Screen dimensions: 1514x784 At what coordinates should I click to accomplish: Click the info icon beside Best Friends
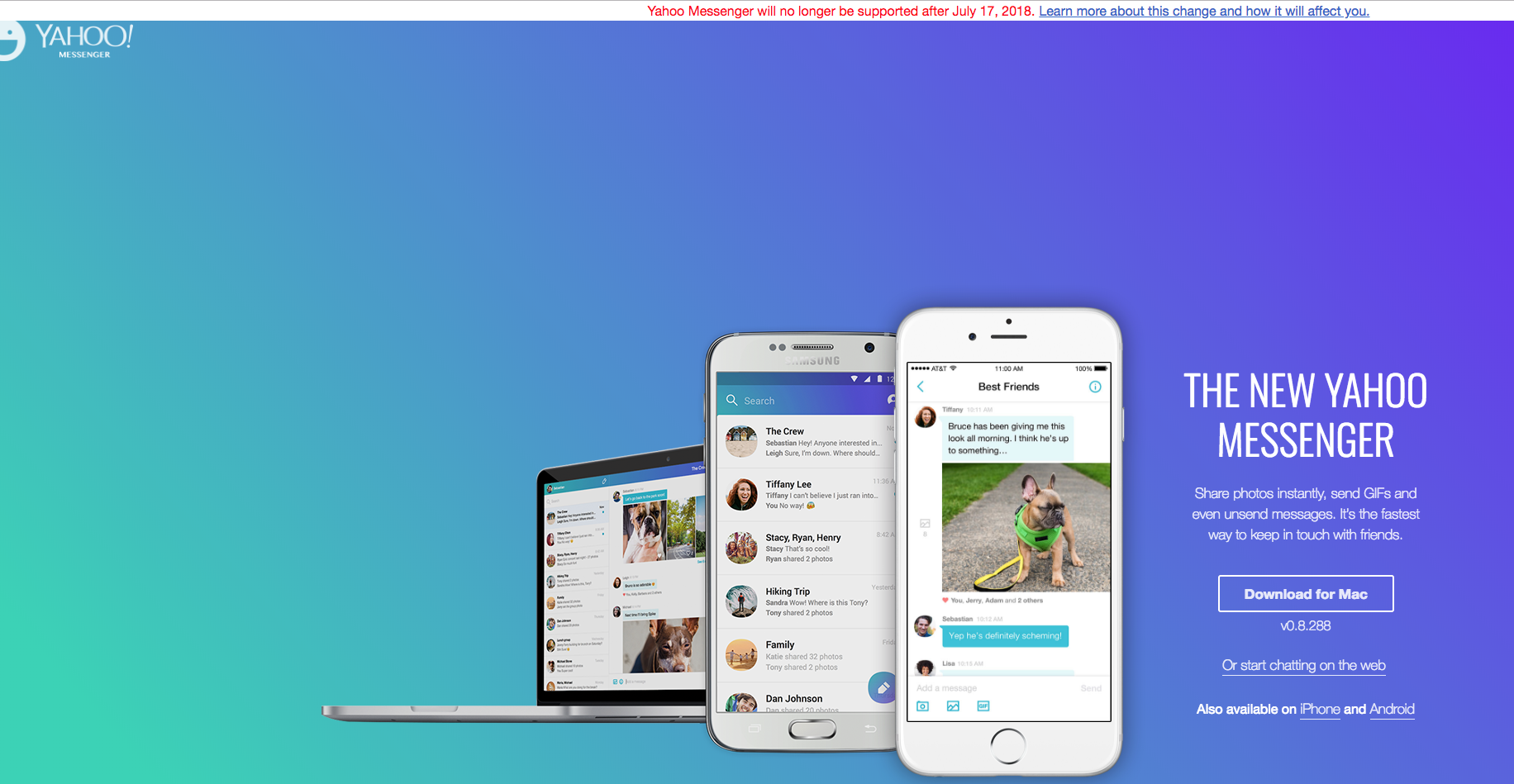tap(1095, 387)
